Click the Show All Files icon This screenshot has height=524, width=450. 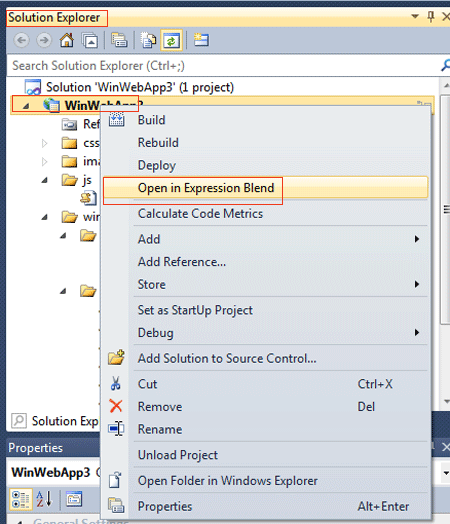pos(148,40)
